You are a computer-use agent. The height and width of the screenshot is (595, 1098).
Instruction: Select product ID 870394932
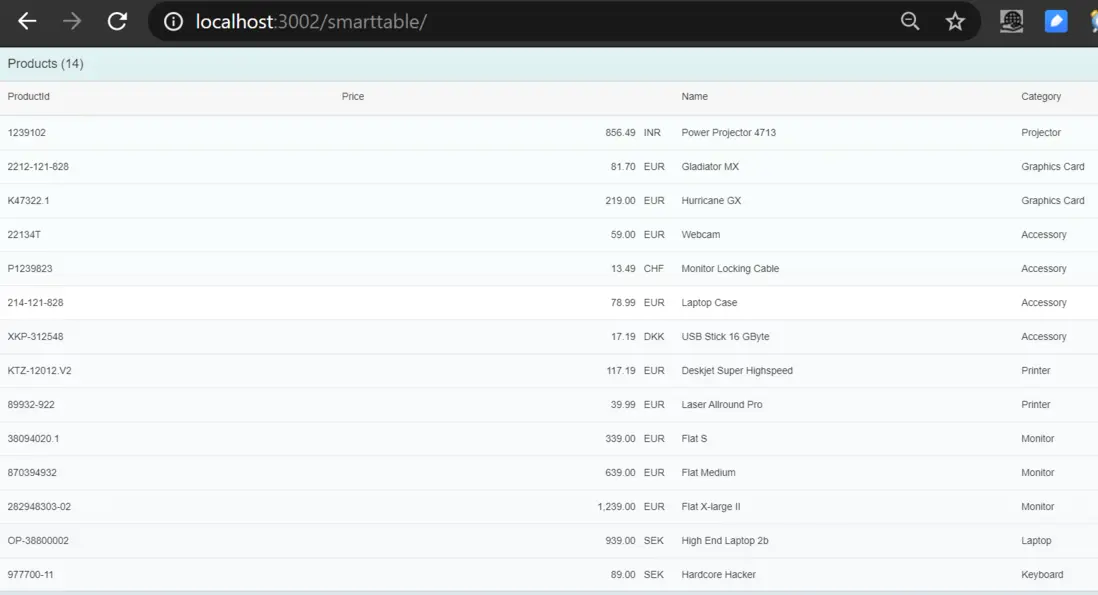(x=32, y=472)
